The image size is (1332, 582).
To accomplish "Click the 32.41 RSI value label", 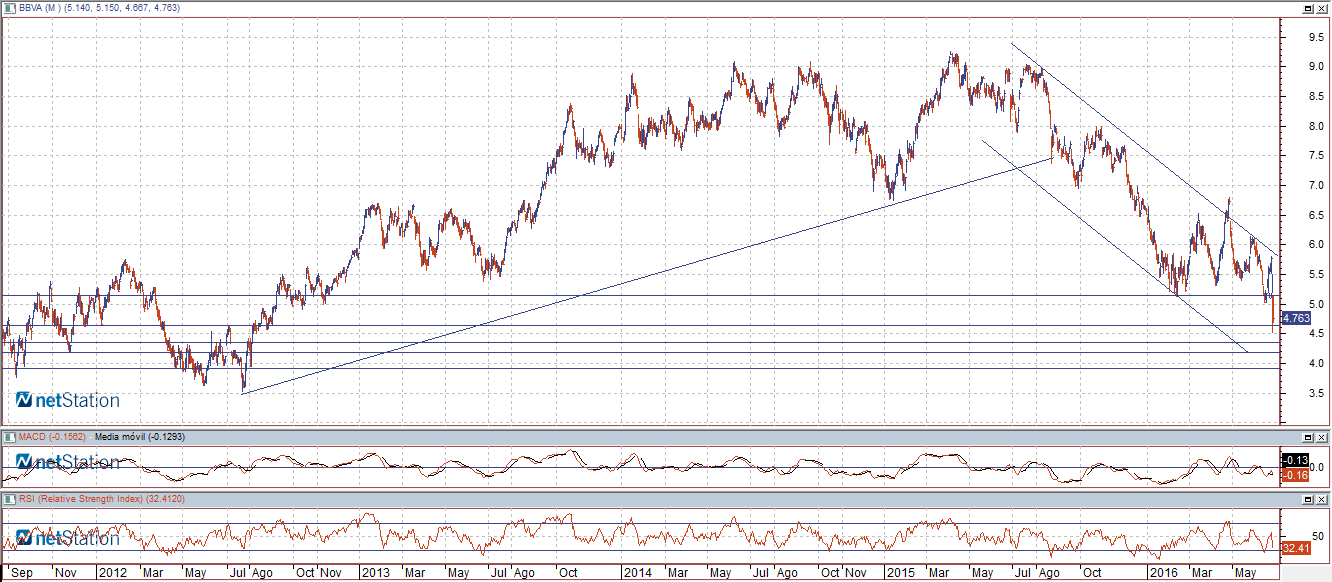I will [1295, 548].
